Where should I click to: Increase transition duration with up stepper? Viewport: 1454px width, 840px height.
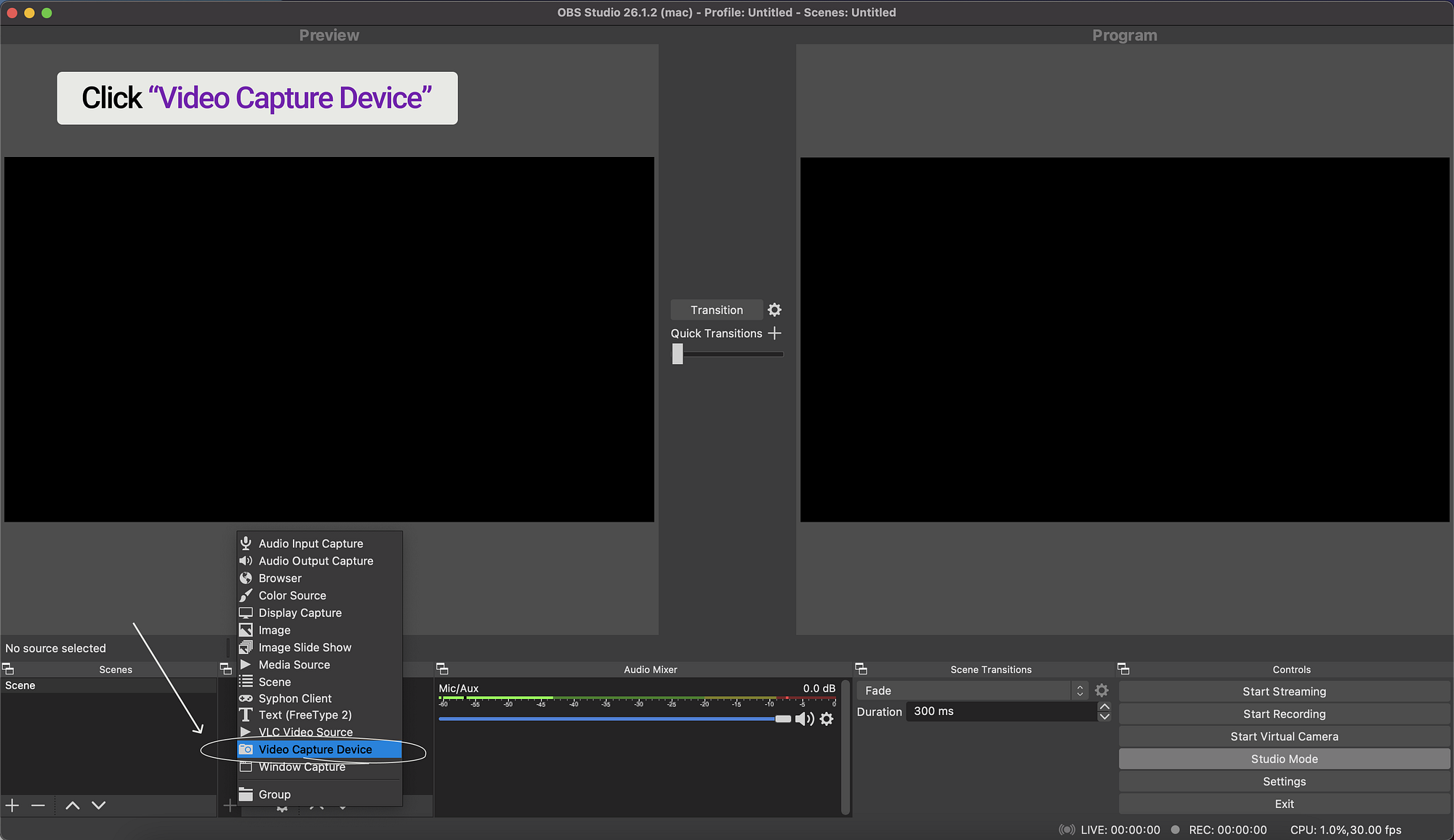point(1104,706)
